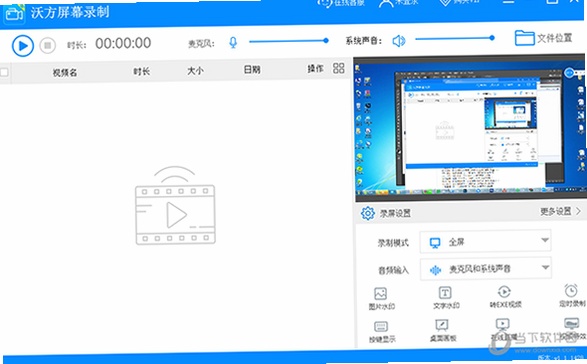Expand the 录制模式 full screen dropdown
Viewport: 587px width, 364px height.
[485, 242]
